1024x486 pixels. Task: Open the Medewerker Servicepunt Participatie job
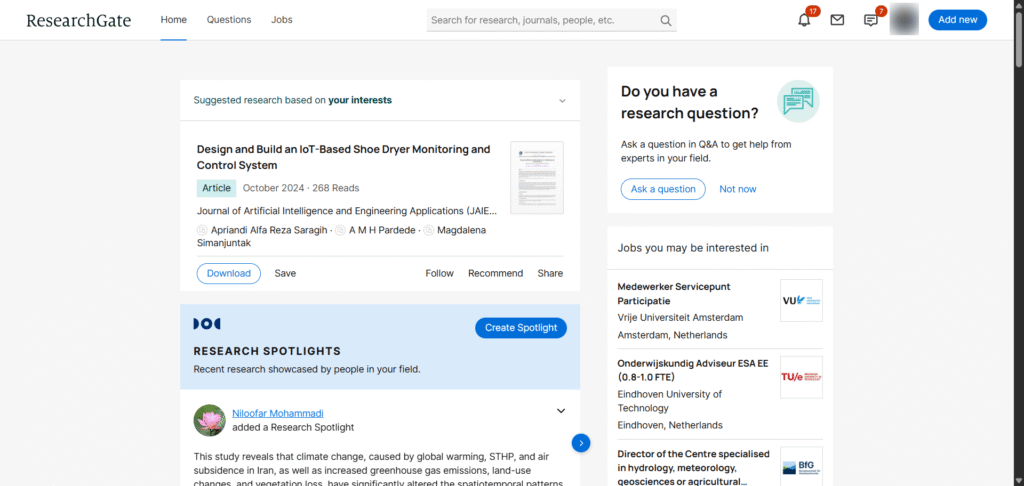pos(674,293)
